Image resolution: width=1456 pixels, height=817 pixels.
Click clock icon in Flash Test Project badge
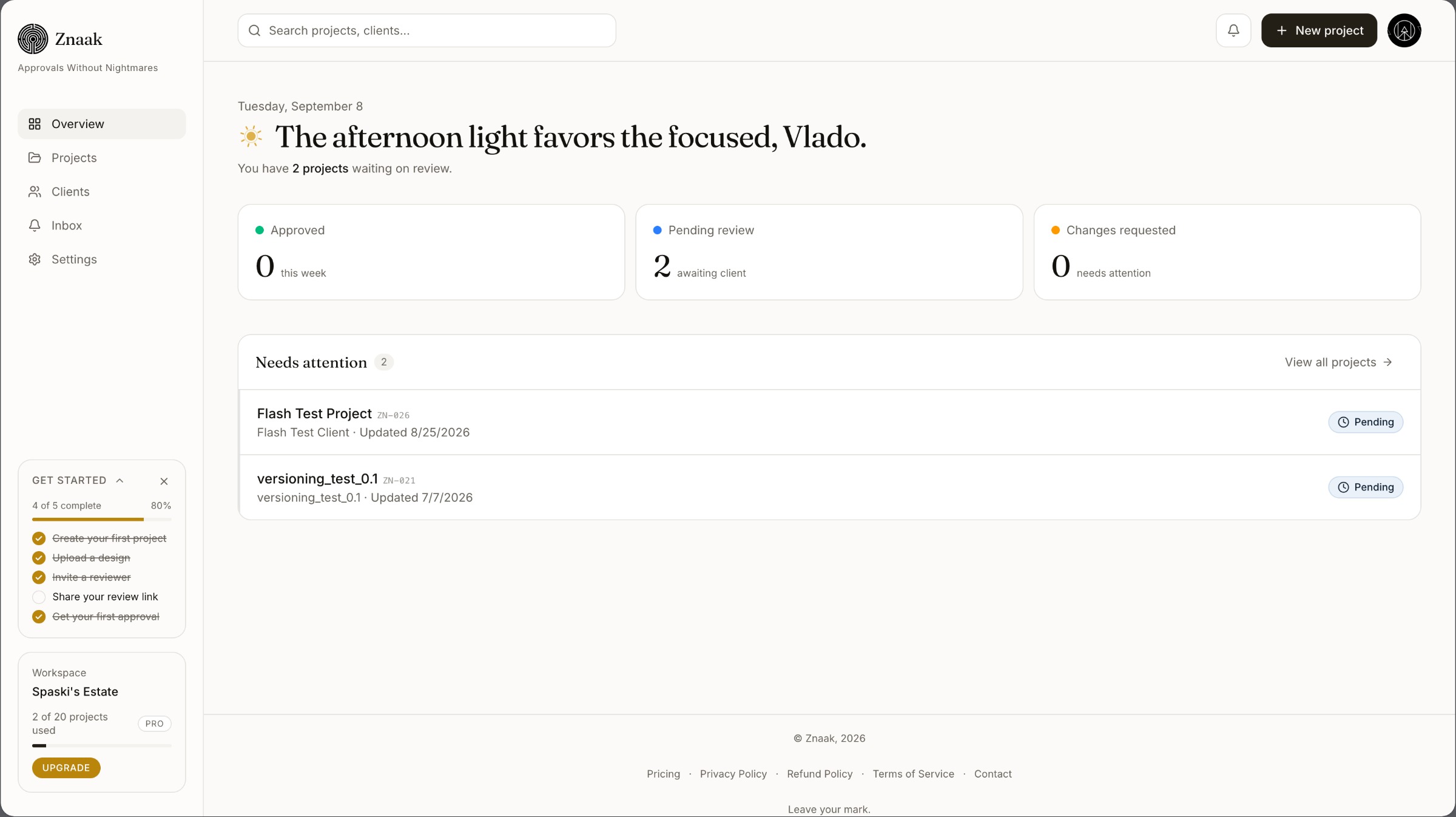[x=1344, y=422]
